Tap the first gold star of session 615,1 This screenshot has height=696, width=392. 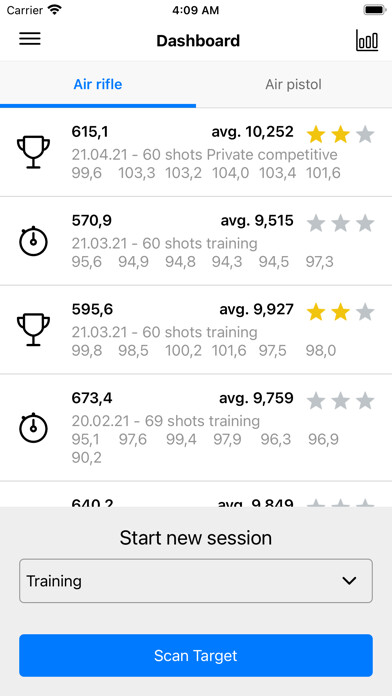click(316, 134)
